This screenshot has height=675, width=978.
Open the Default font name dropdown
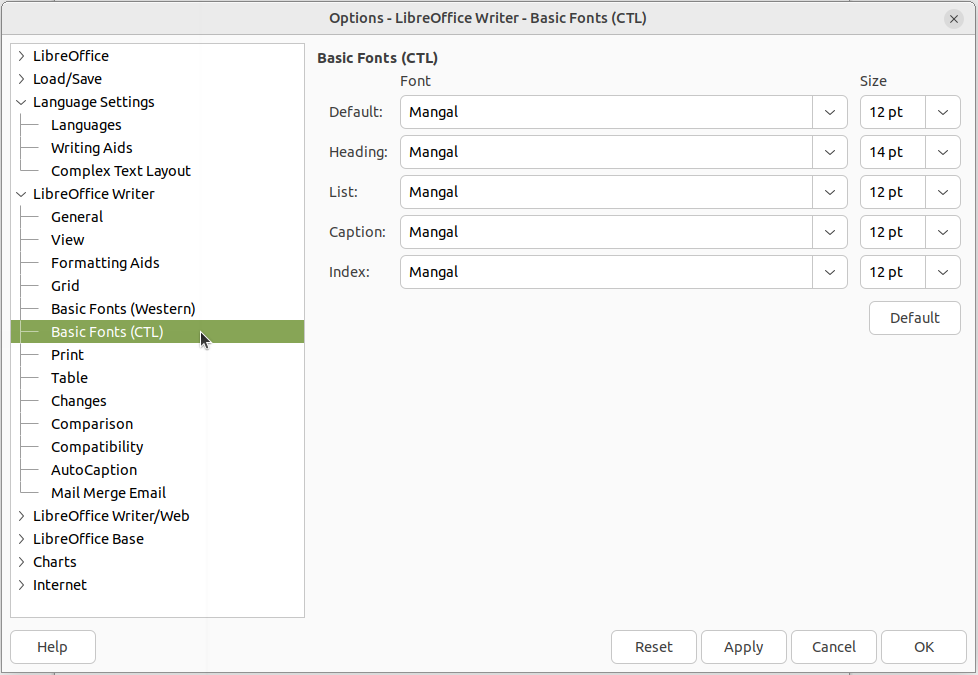point(830,112)
